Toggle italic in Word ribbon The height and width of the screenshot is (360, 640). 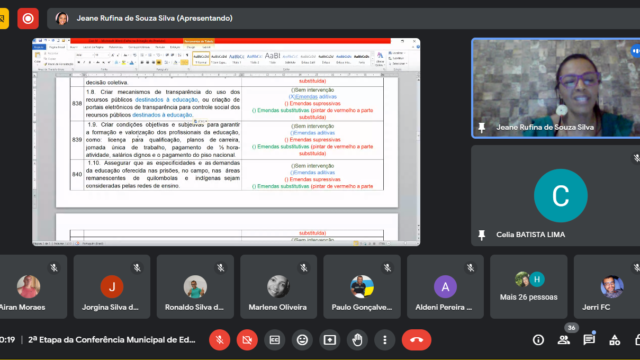(x=84, y=62)
